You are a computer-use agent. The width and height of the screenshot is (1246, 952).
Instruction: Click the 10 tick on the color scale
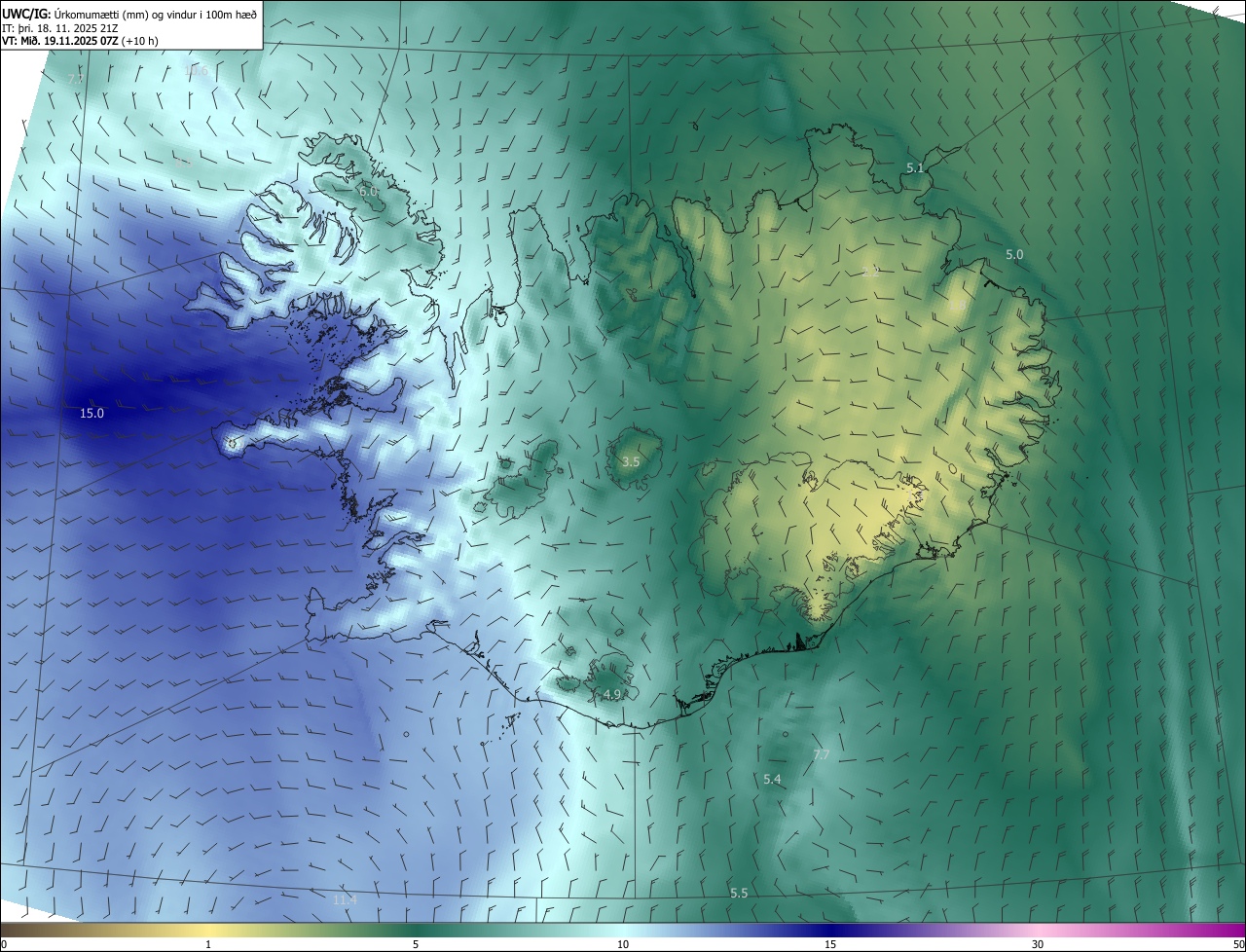click(x=623, y=944)
